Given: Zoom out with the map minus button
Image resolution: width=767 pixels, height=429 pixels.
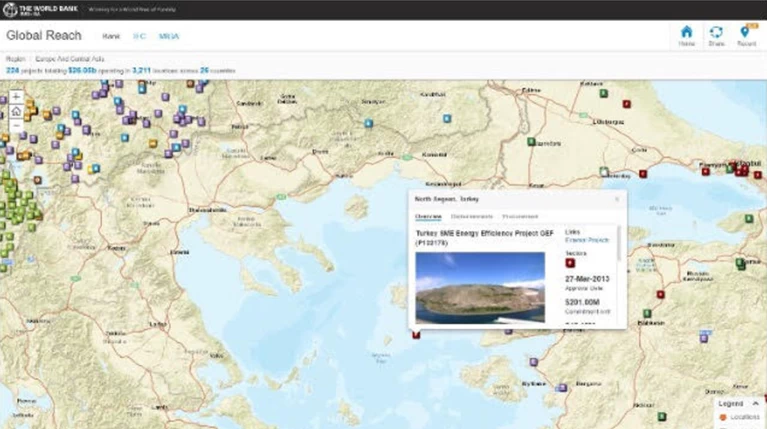Looking at the screenshot, I should pos(16,126).
